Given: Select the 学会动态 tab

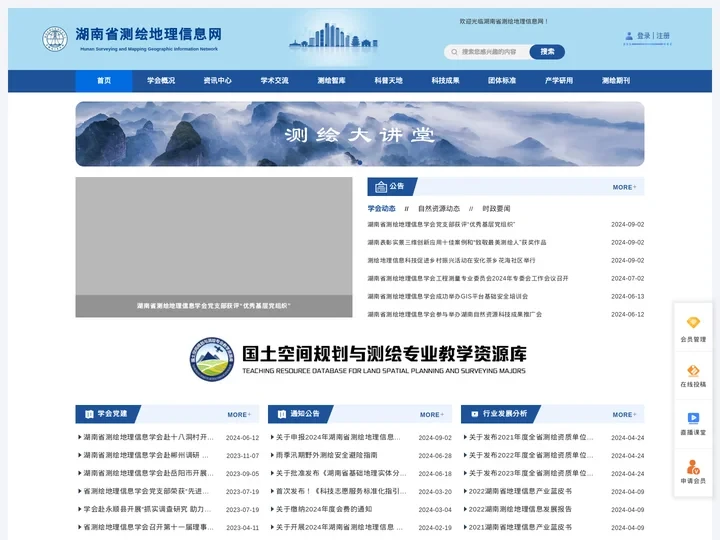Looking at the screenshot, I should point(381,208).
